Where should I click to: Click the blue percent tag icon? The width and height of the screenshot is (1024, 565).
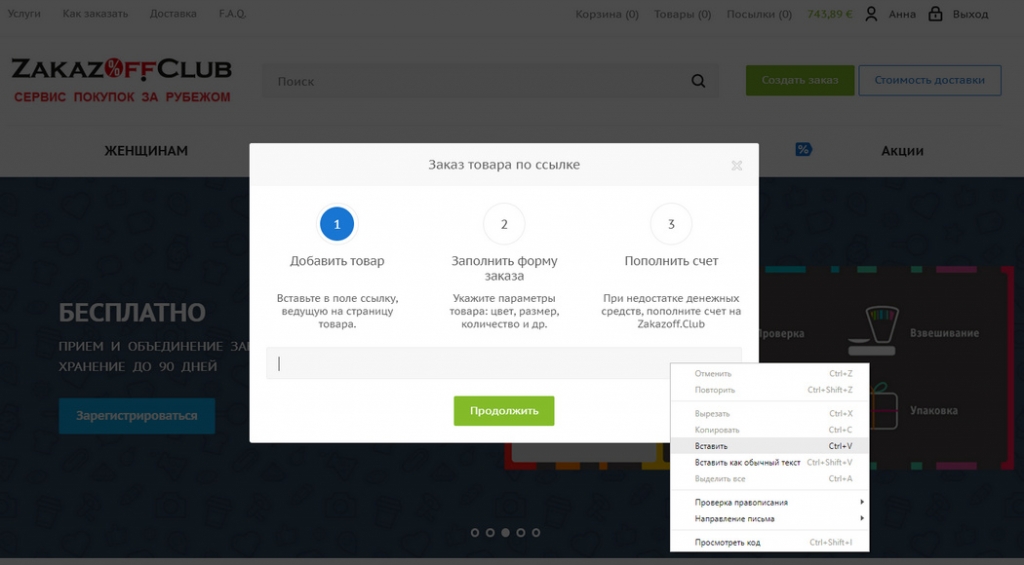[803, 150]
